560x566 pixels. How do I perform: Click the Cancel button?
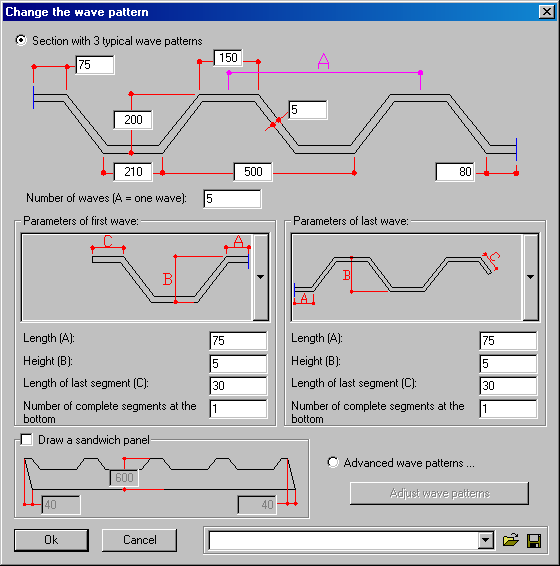[139, 540]
